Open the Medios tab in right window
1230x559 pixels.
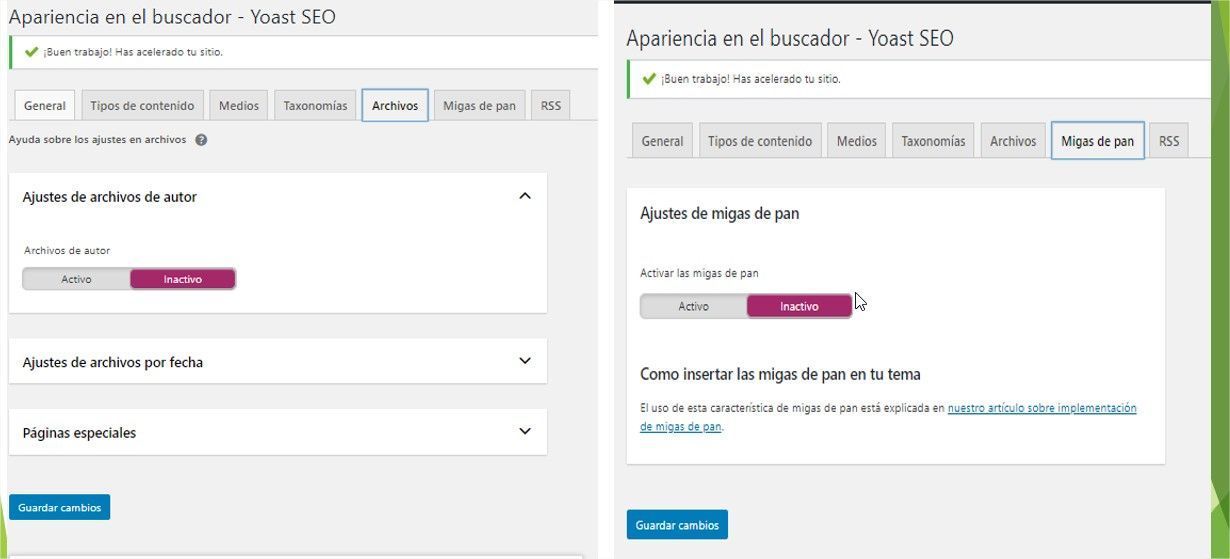[x=857, y=141]
